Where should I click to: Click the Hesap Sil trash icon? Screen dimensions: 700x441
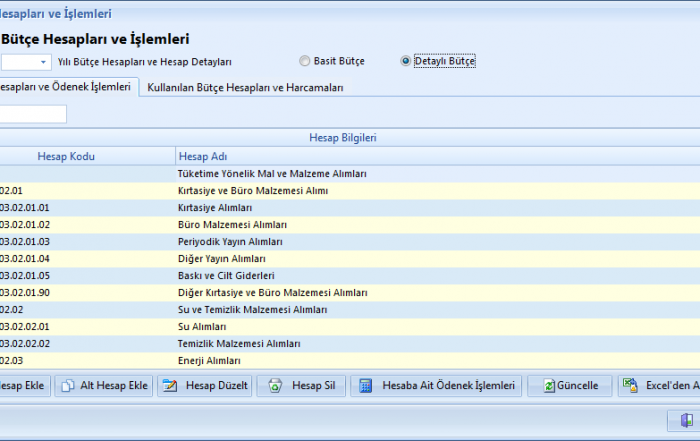point(275,386)
